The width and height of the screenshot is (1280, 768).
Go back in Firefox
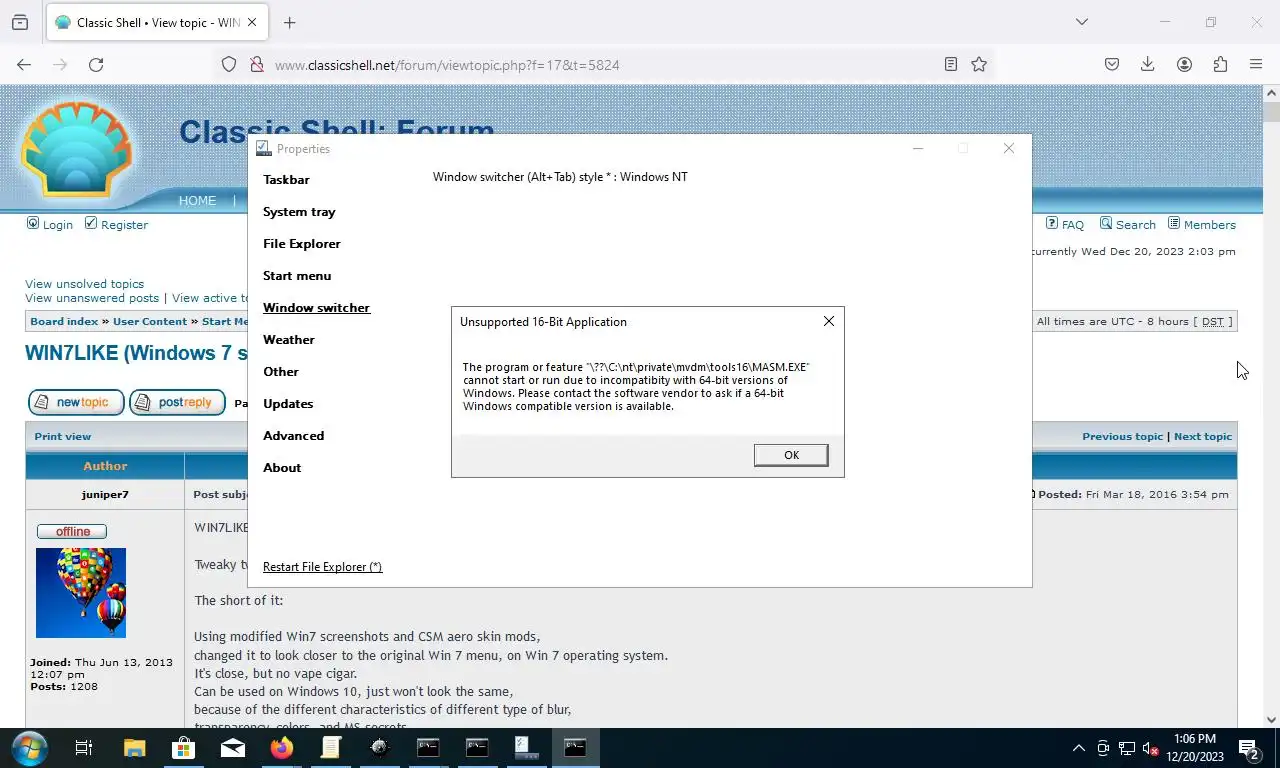click(24, 65)
